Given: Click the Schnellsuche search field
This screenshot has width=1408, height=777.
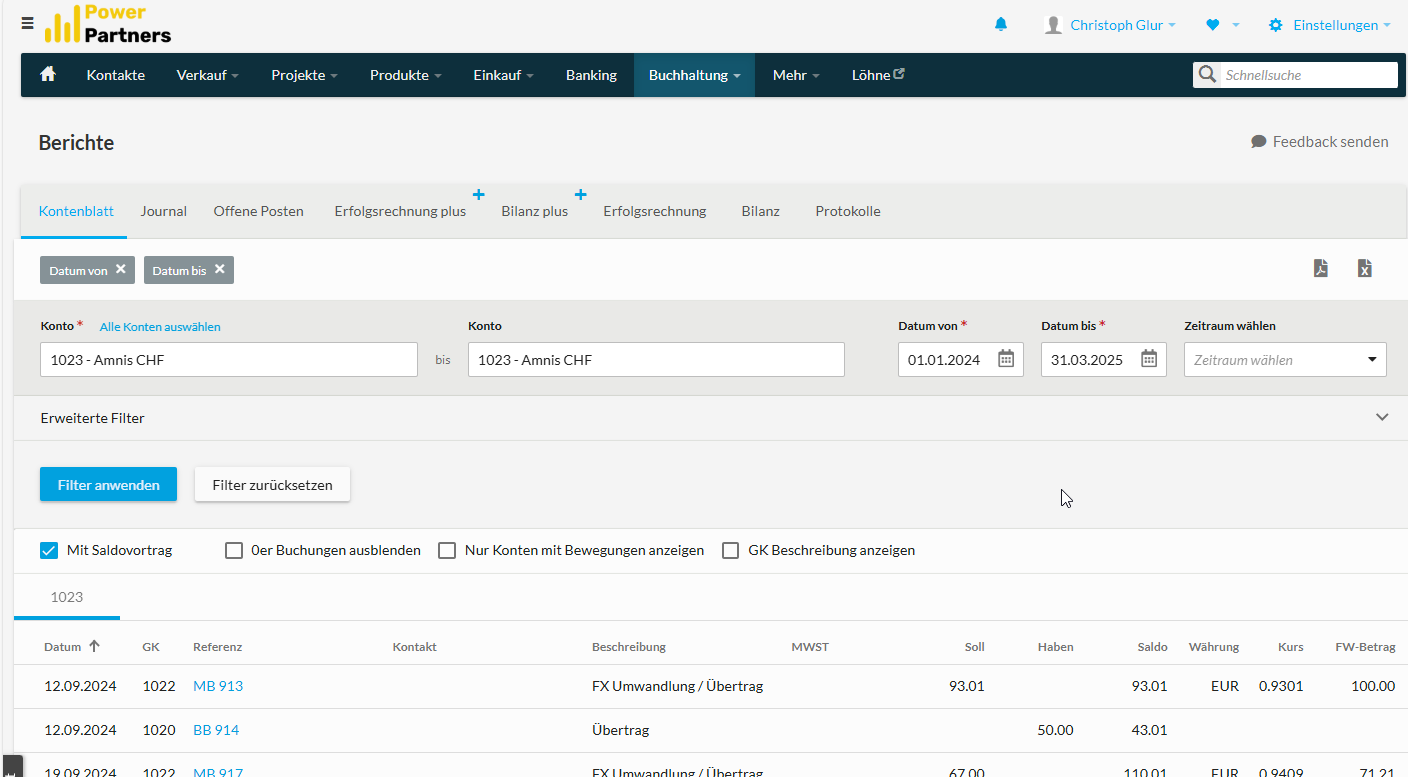Looking at the screenshot, I should [1308, 75].
